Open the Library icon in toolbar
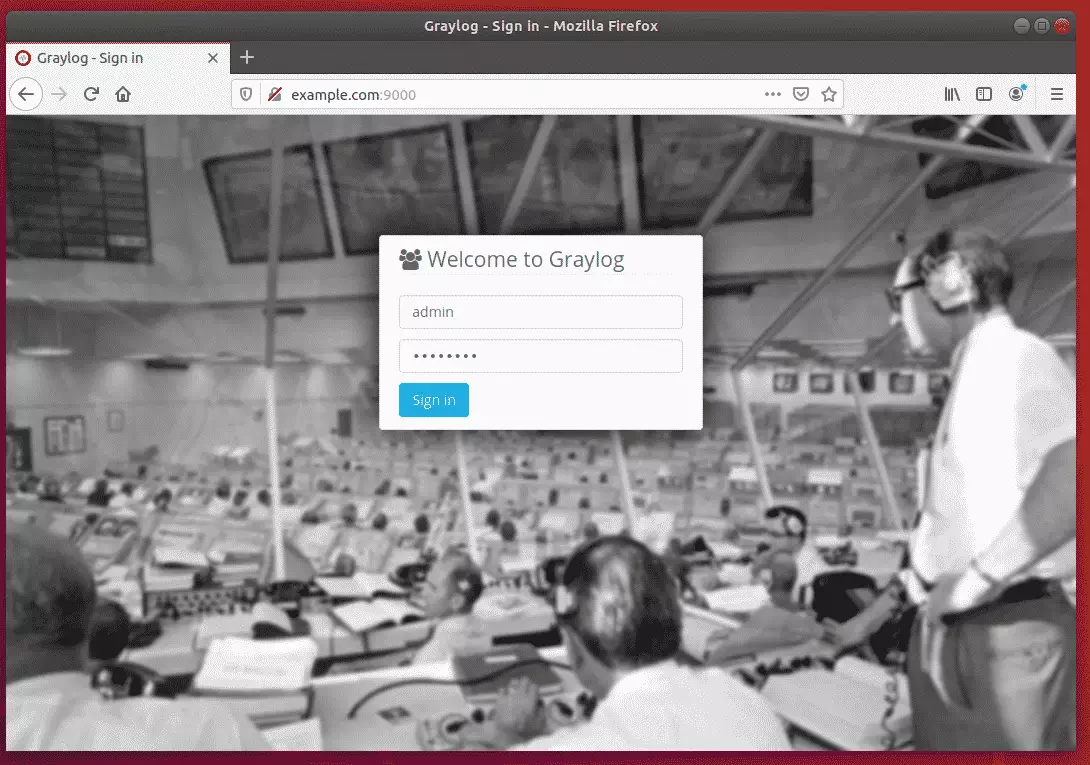This screenshot has width=1090, height=765. [x=952, y=95]
